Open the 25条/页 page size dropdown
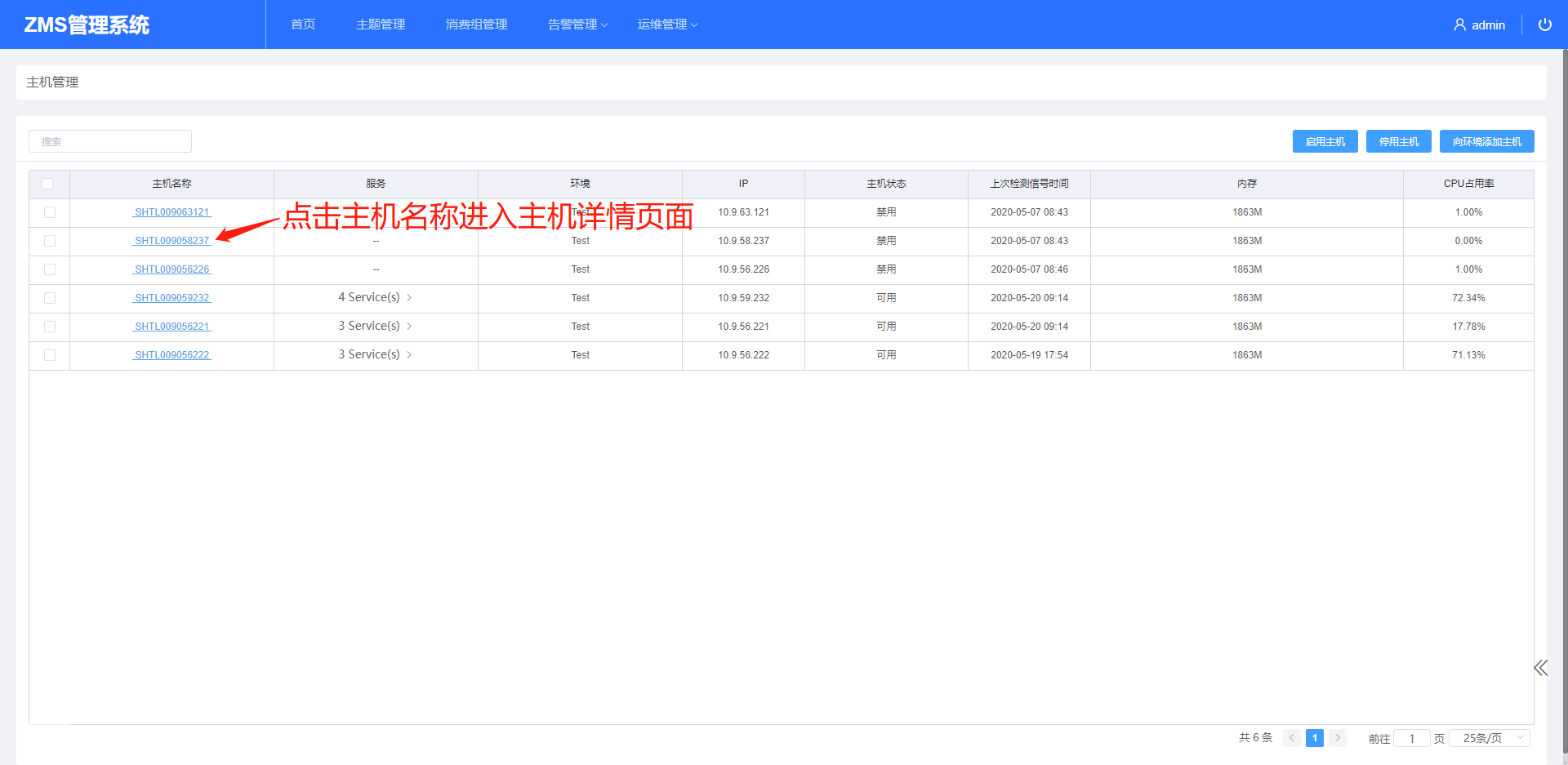The width and height of the screenshot is (1568, 765). pyautogui.click(x=1490, y=738)
